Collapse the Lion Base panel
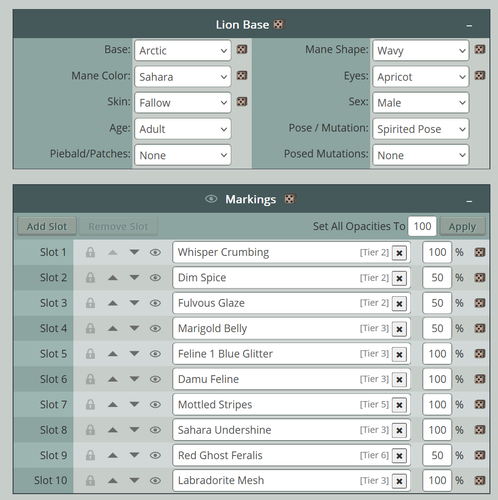 click(x=469, y=26)
